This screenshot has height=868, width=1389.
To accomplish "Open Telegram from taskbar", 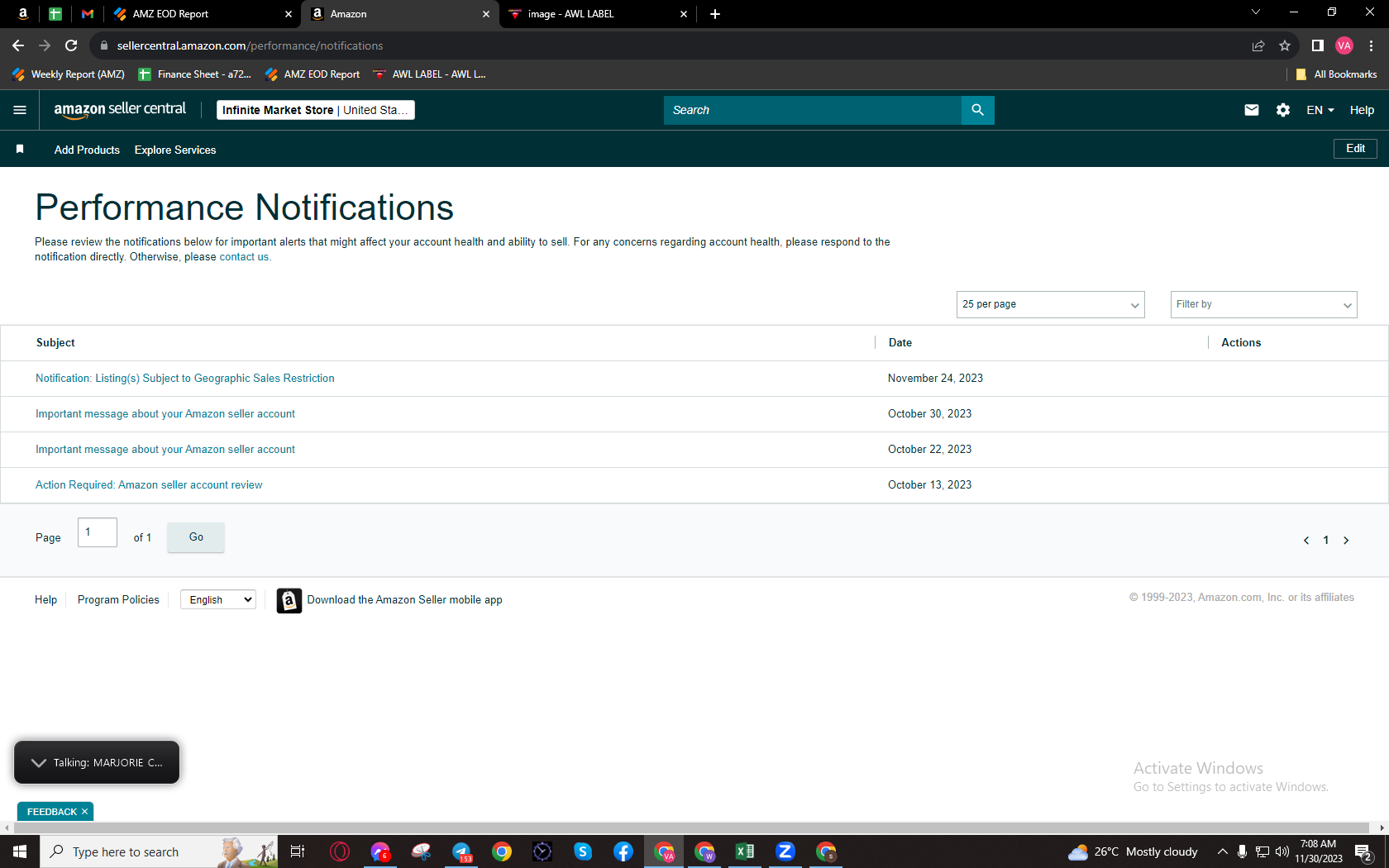I will coord(461,851).
